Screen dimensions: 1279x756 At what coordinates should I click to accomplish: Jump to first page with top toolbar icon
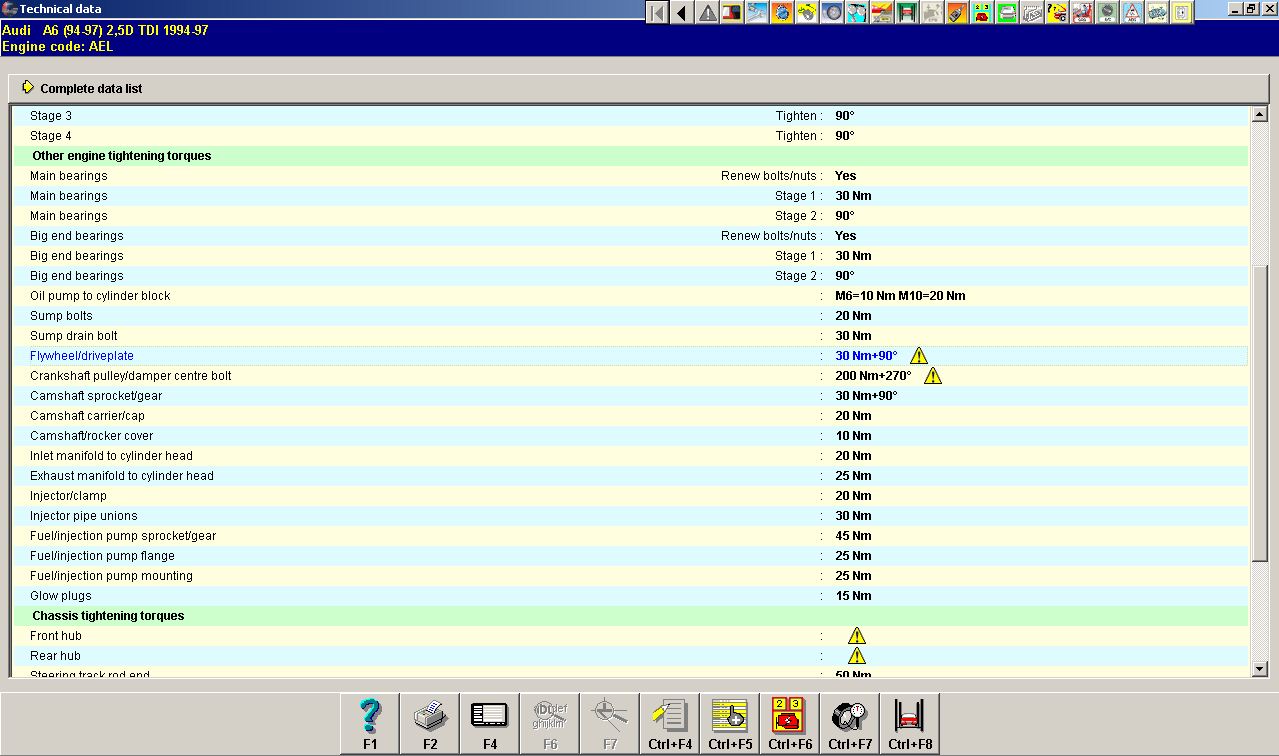point(657,13)
